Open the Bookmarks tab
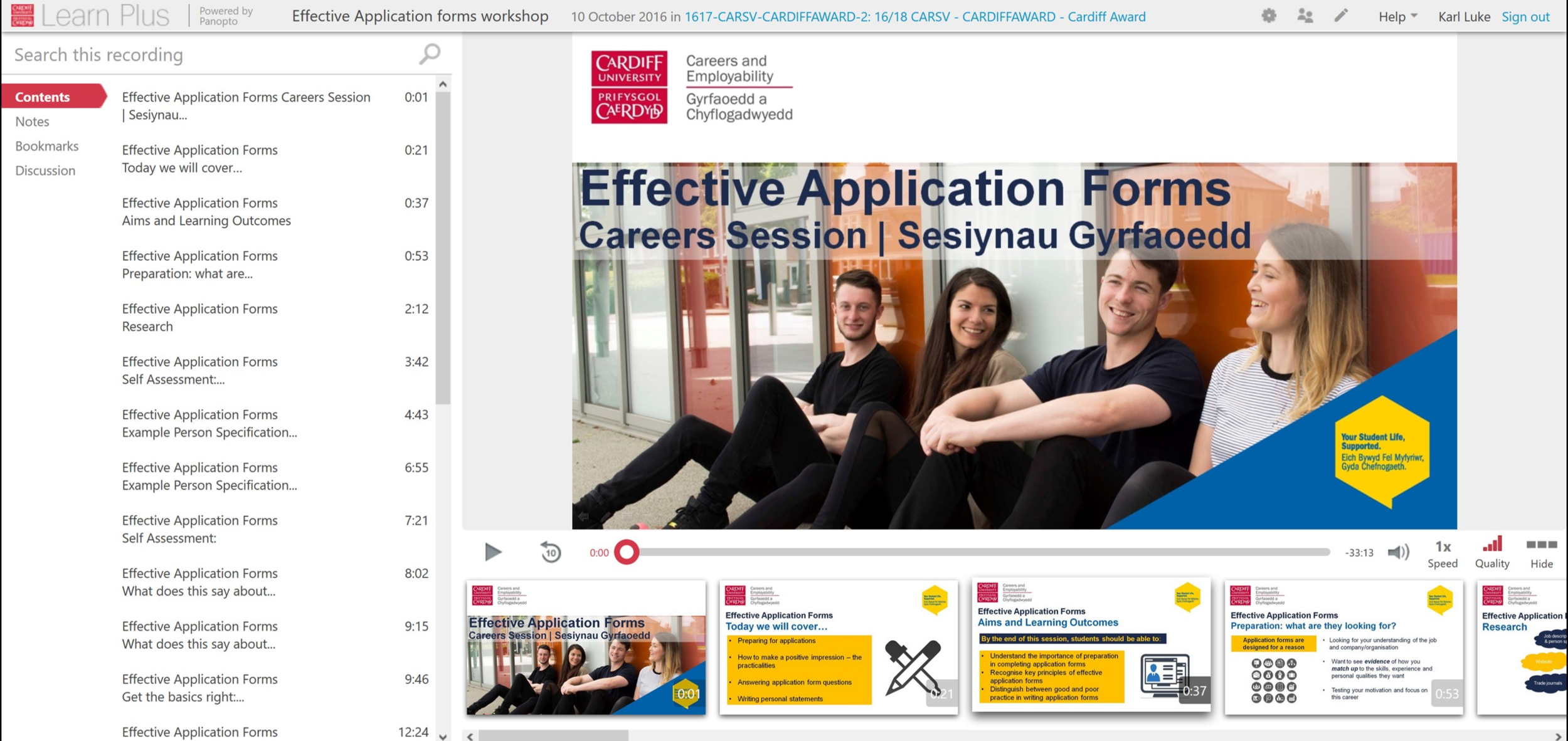Screen dimensions: 1568x741 click(x=47, y=146)
